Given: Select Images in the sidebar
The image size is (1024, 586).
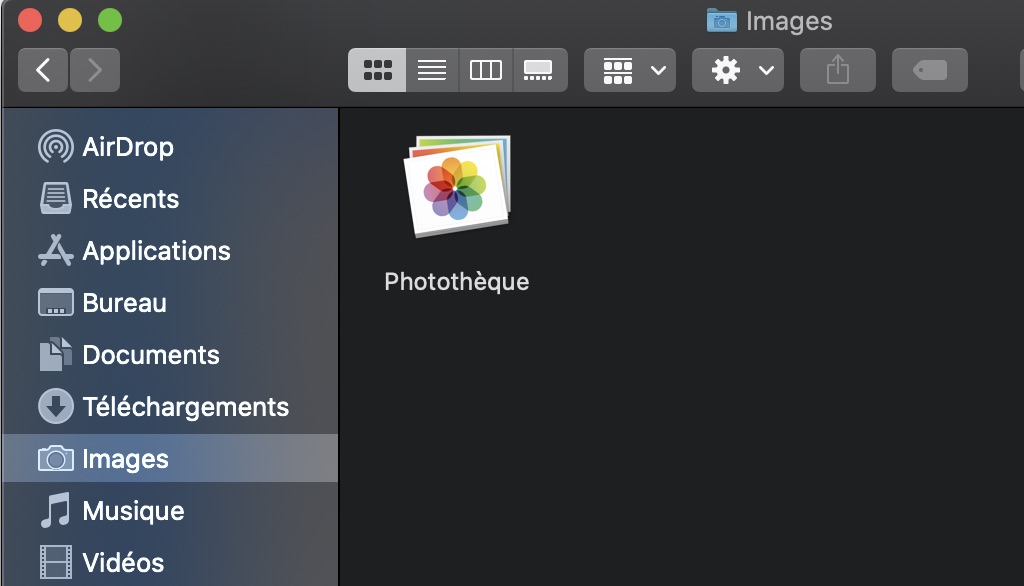Looking at the screenshot, I should click(x=125, y=459).
